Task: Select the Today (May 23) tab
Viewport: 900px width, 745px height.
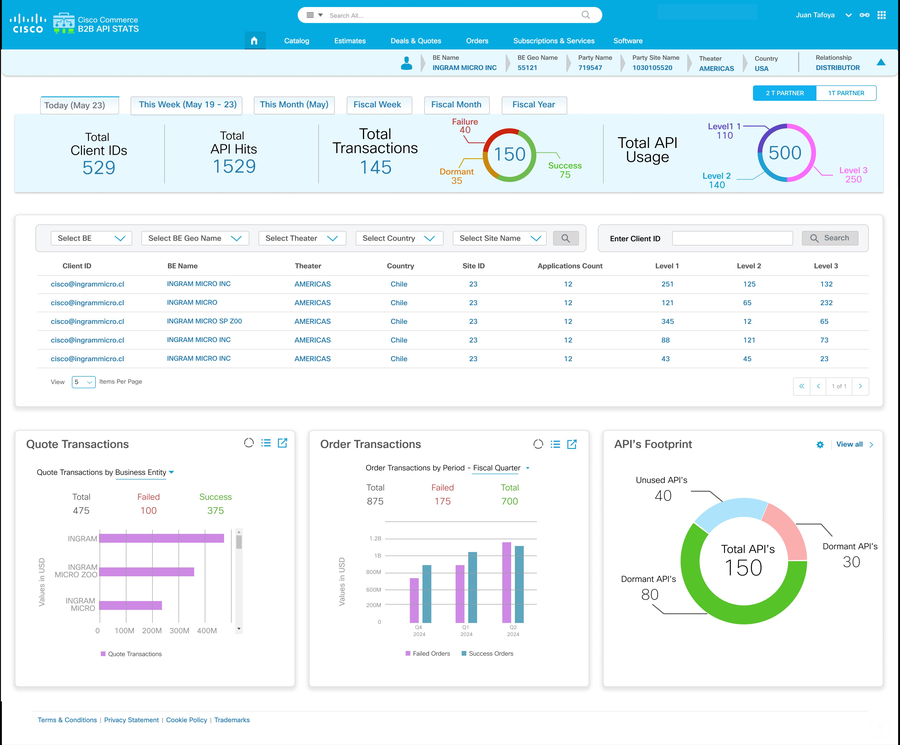Action: [x=79, y=105]
